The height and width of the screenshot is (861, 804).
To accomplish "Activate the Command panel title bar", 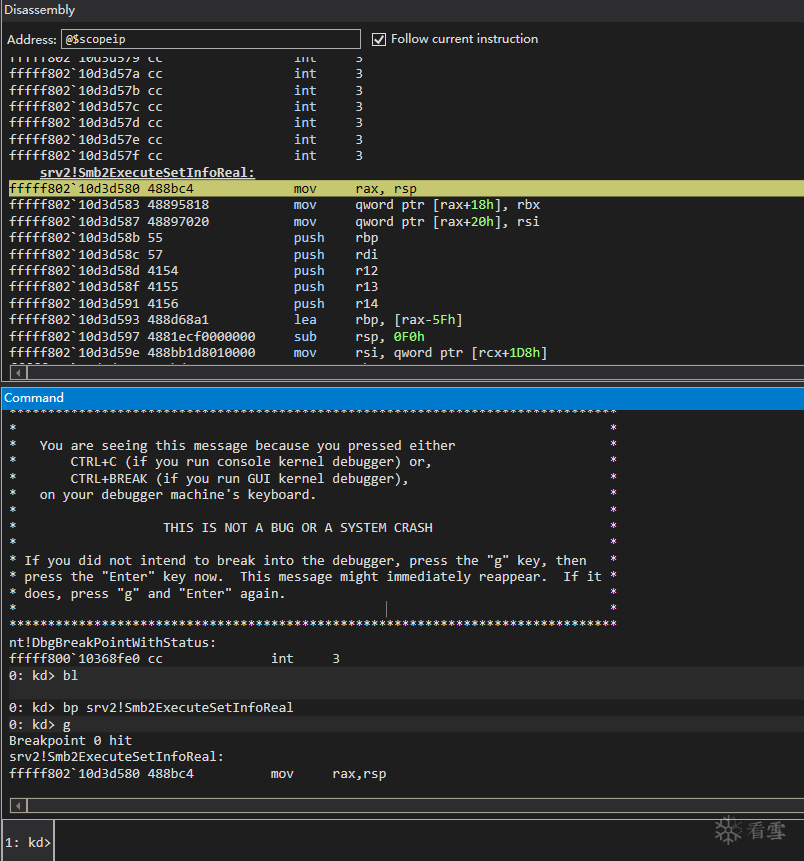I will tap(402, 398).
